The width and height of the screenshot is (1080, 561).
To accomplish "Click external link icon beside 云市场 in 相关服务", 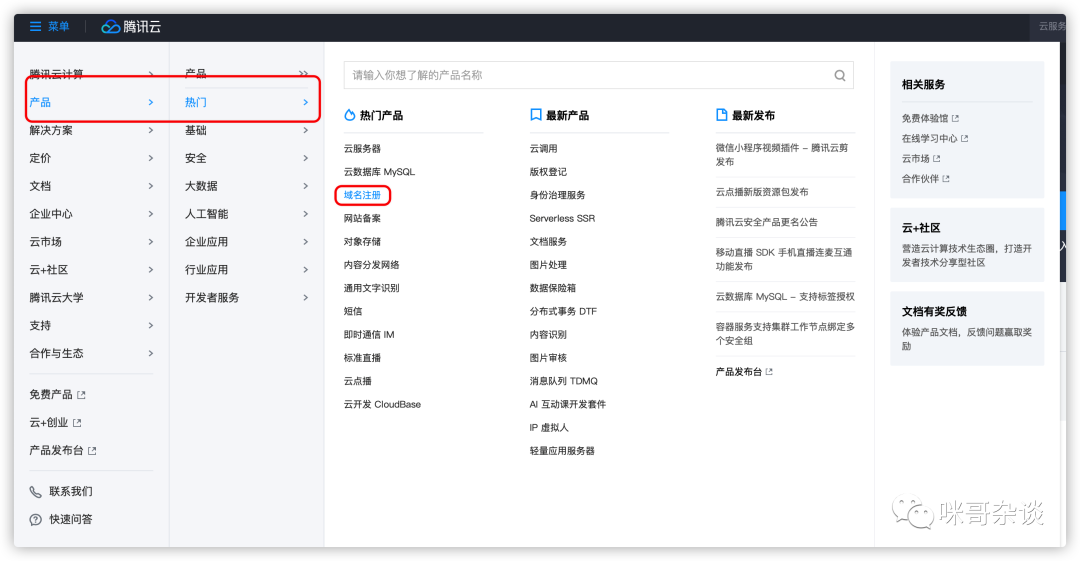I will 937,159.
